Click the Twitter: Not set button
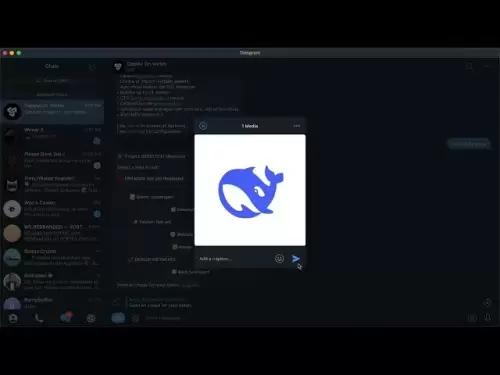 (152, 222)
